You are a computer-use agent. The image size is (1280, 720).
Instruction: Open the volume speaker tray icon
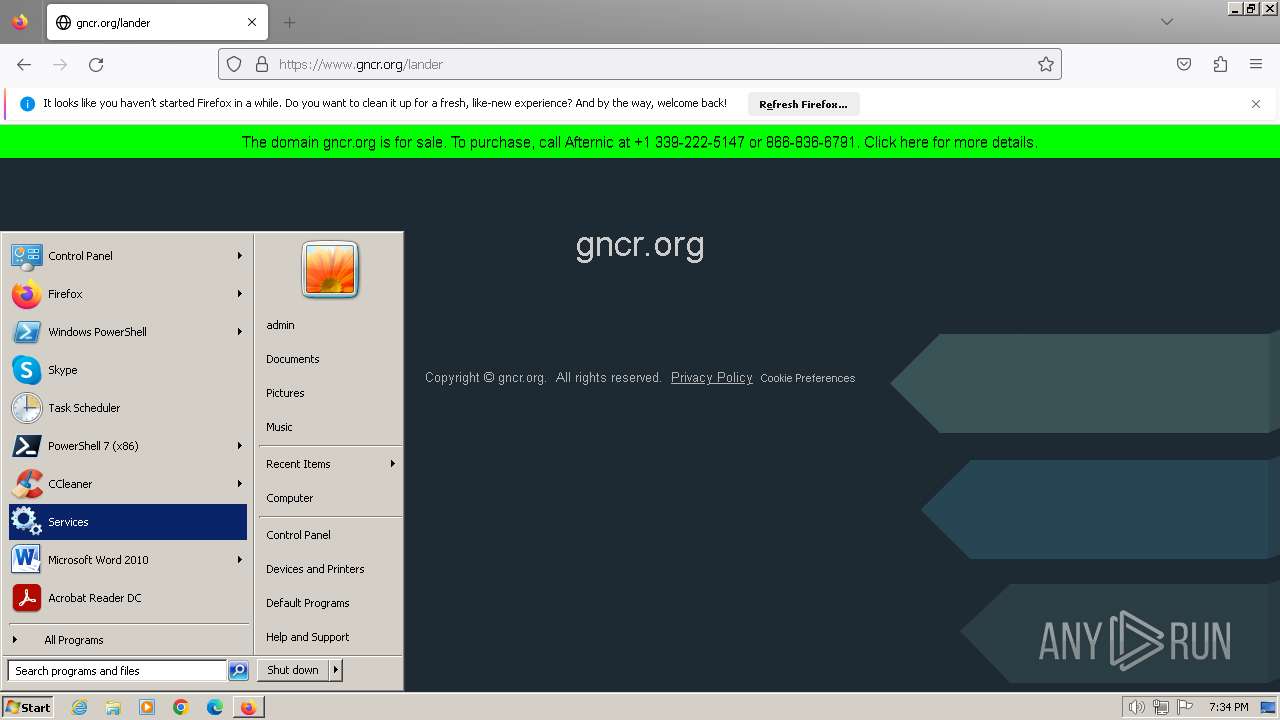[1136, 707]
